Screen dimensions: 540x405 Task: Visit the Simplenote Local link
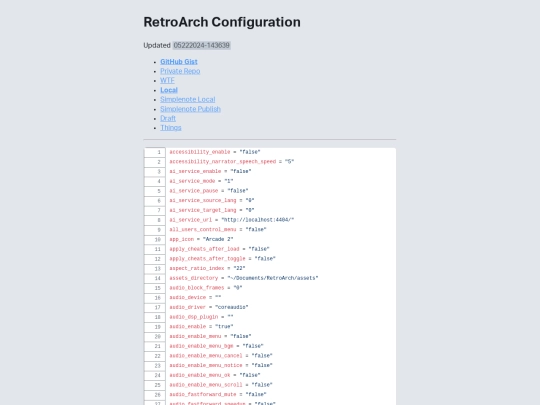[x=188, y=99]
